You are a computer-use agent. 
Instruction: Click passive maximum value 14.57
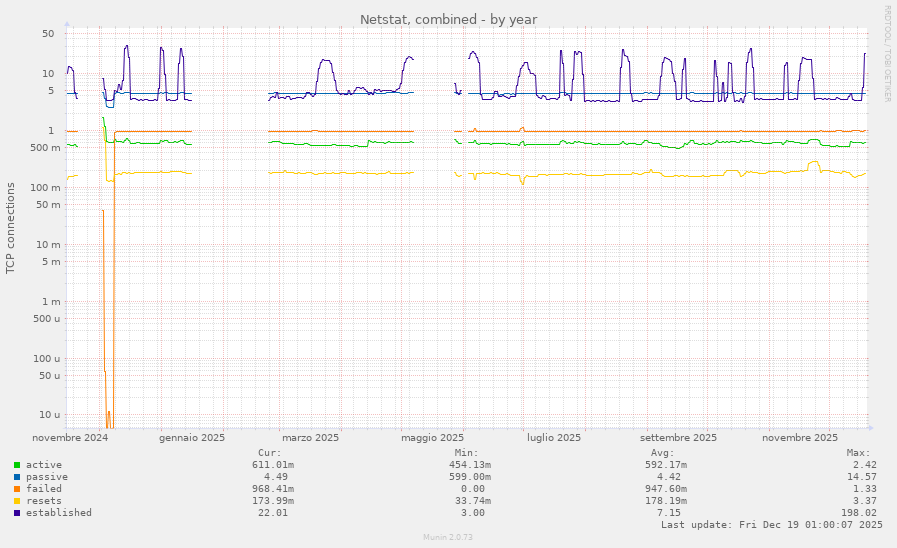point(862,477)
